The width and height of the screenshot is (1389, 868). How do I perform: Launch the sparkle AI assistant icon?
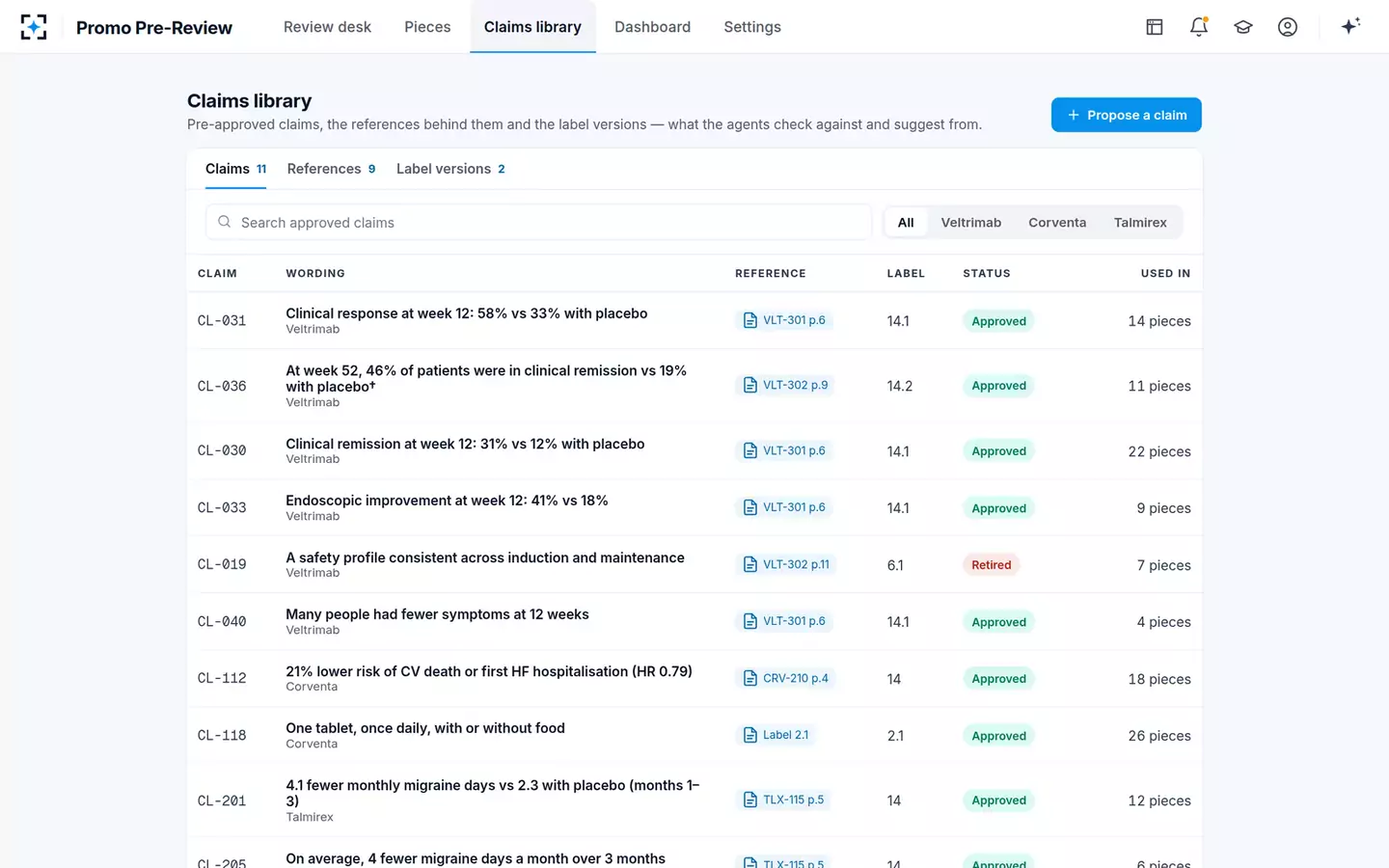point(1350,26)
